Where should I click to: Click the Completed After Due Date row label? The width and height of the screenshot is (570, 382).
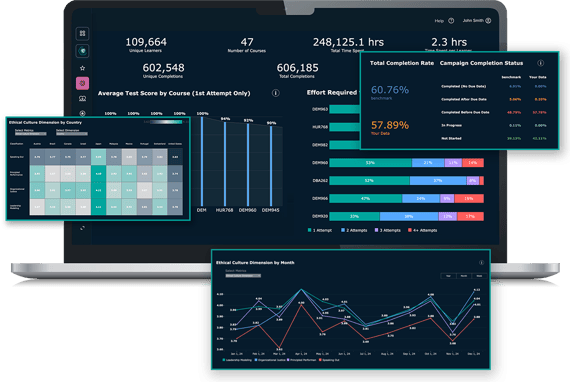point(464,99)
